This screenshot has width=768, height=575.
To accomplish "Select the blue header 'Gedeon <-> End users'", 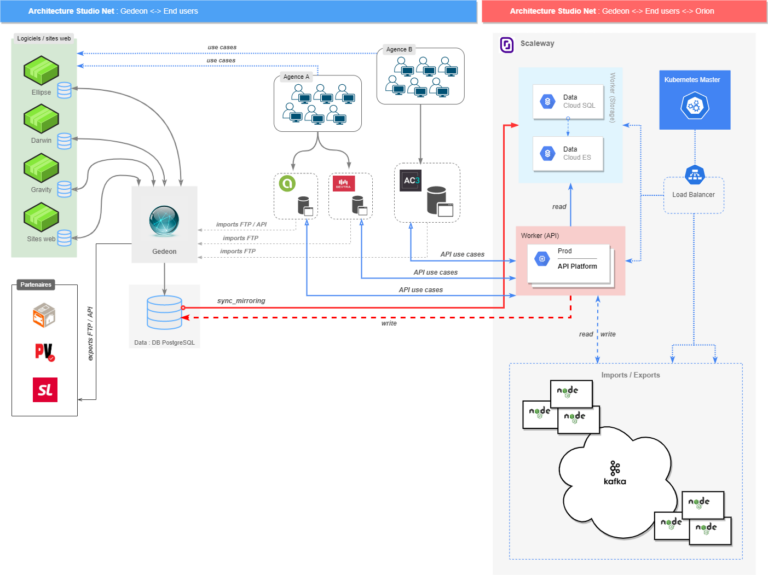I will pos(239,11).
